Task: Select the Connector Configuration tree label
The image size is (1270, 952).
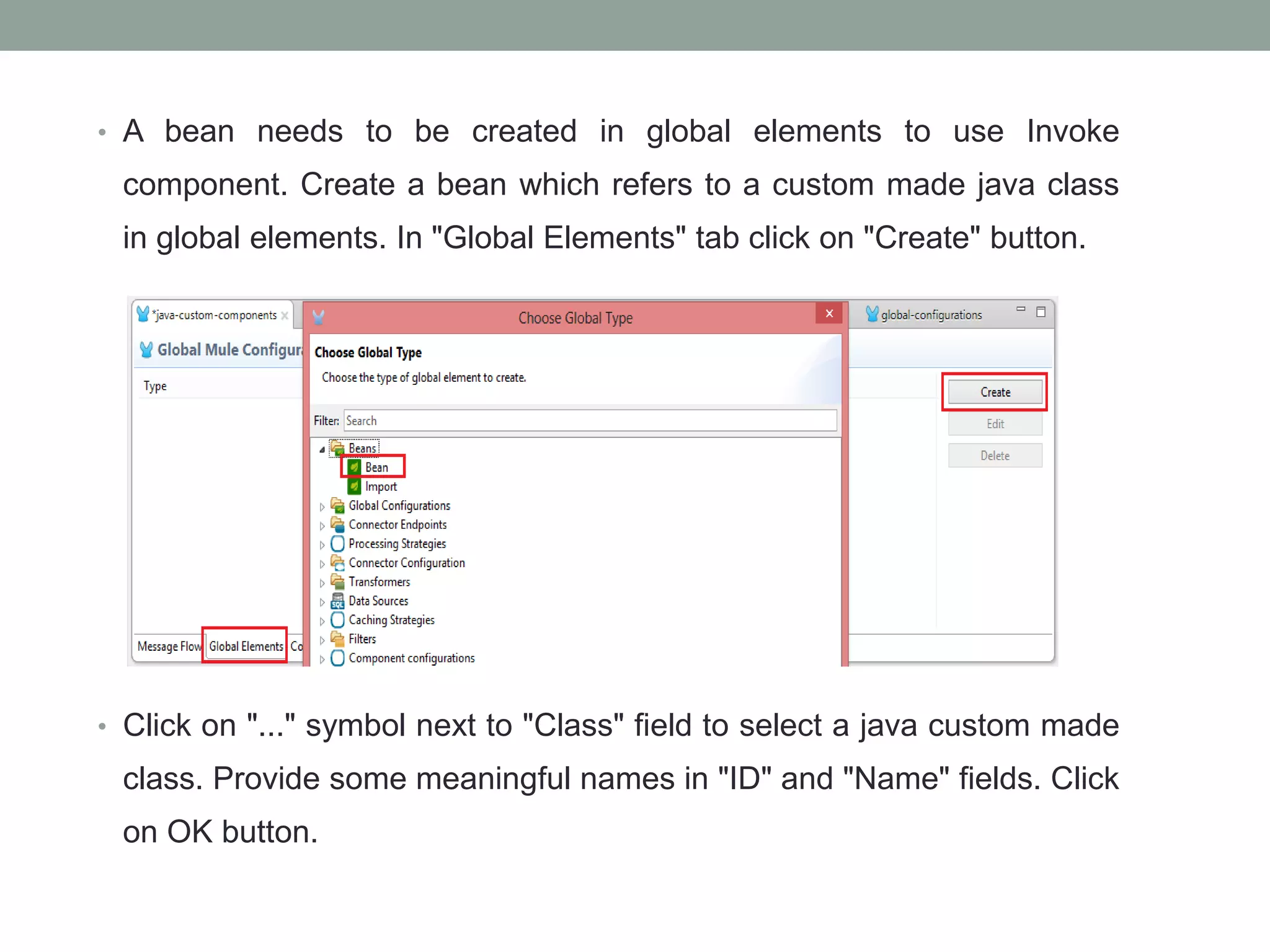Action: click(407, 563)
